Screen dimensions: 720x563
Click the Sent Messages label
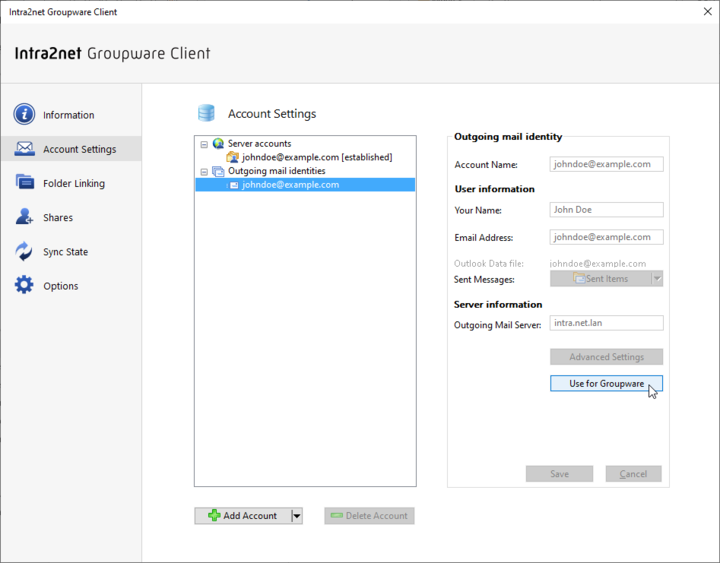click(x=484, y=279)
